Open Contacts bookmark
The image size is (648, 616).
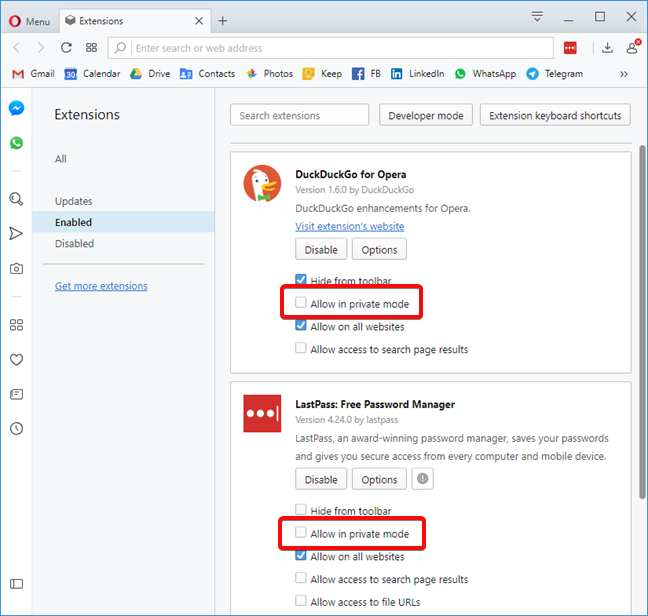coord(207,74)
